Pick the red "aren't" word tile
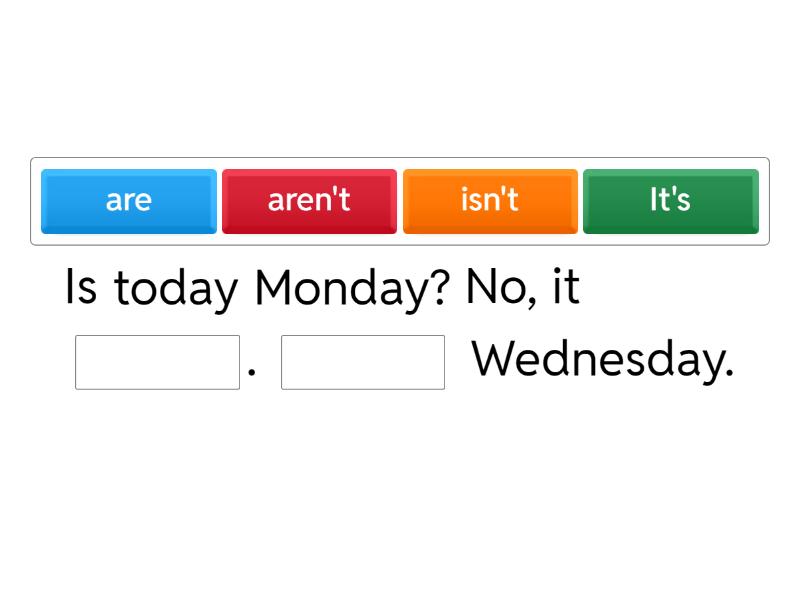 coord(309,201)
